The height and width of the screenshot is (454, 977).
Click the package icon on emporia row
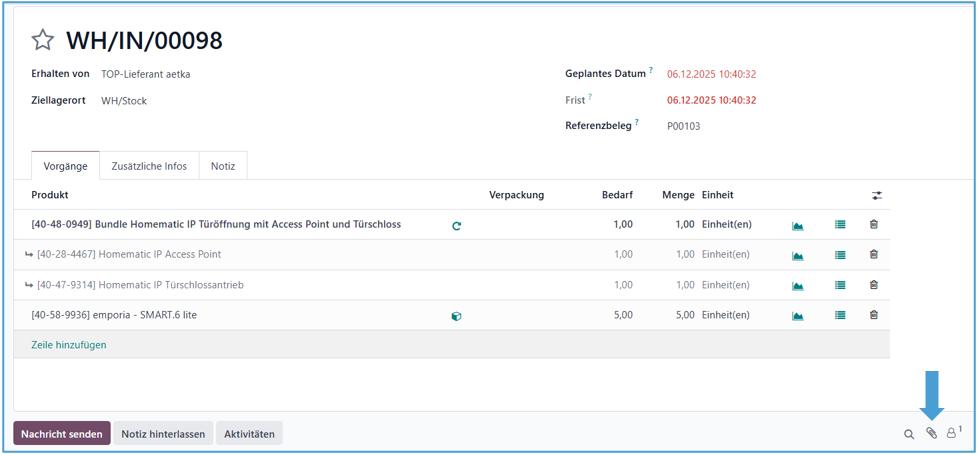pyautogui.click(x=457, y=316)
